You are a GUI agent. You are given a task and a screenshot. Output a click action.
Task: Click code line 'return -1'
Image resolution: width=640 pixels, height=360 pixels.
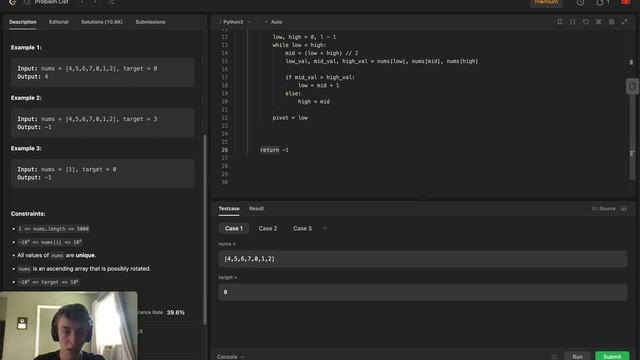274,150
